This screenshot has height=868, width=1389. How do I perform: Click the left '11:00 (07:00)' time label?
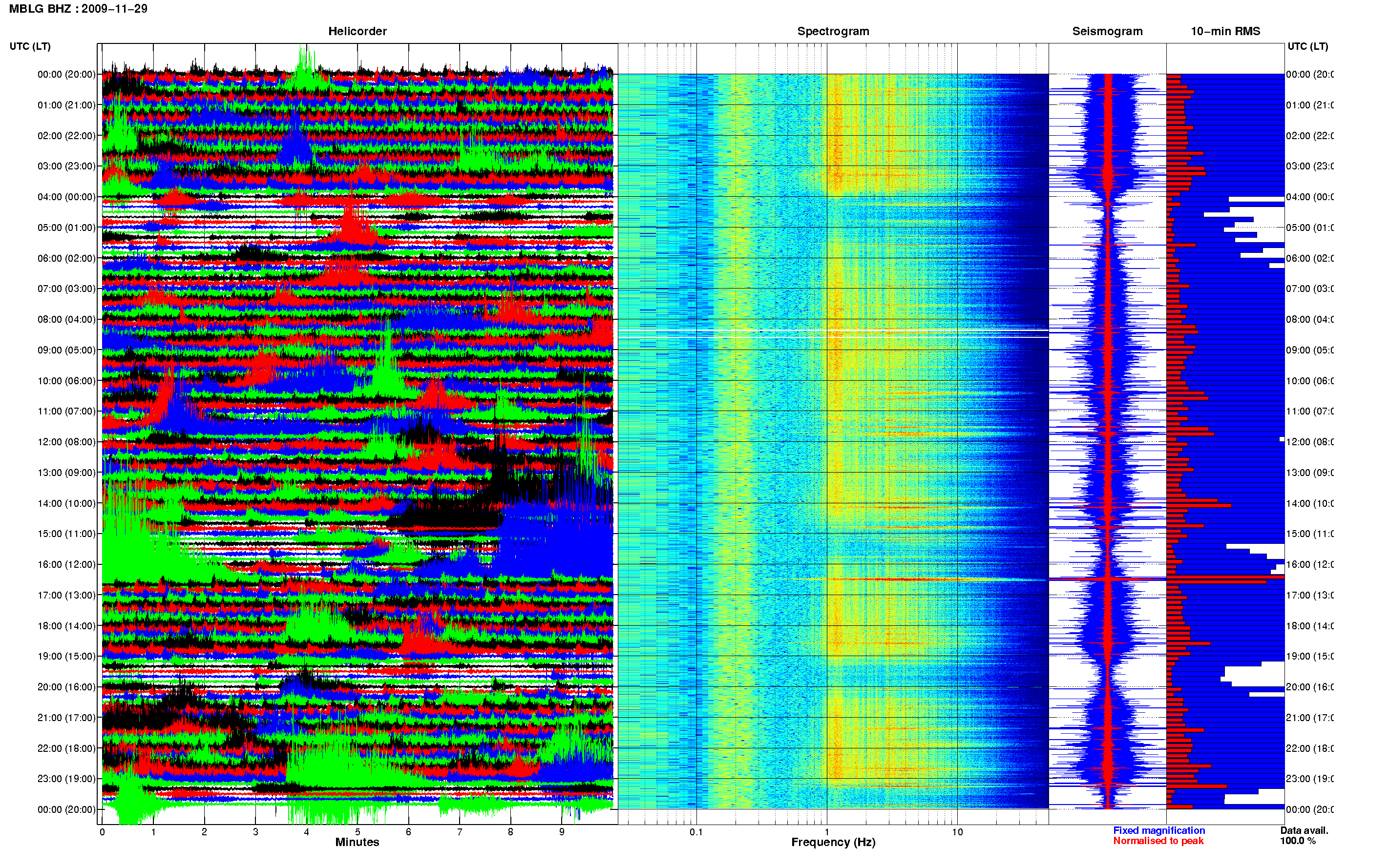click(x=66, y=411)
